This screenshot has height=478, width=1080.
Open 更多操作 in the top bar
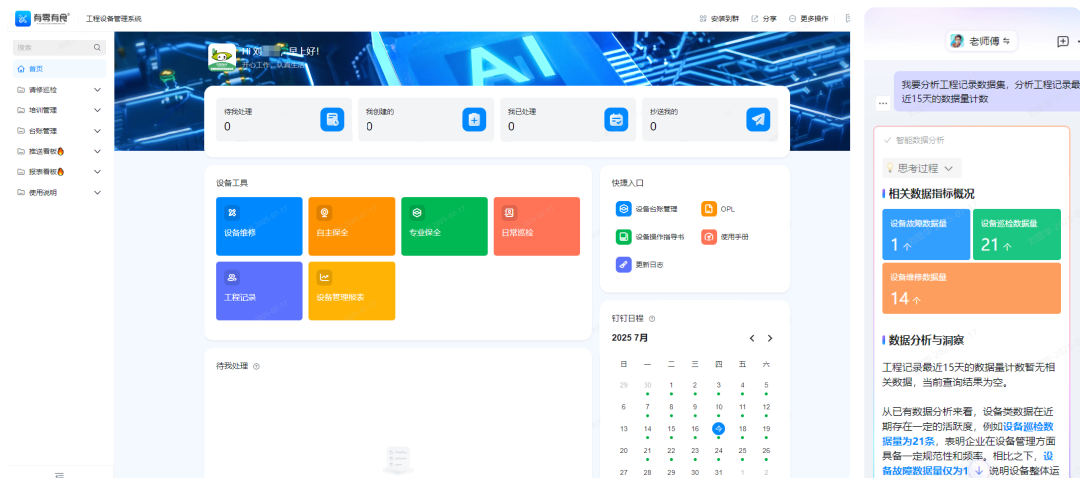(808, 19)
